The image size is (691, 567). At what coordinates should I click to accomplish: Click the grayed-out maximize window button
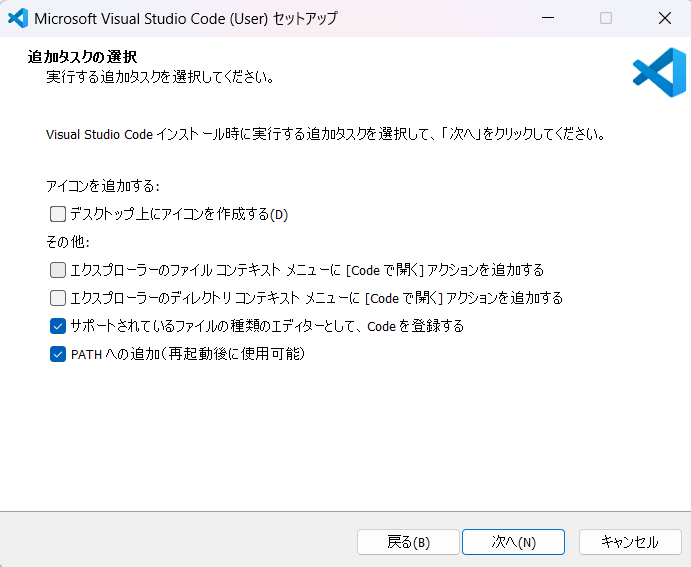606,18
